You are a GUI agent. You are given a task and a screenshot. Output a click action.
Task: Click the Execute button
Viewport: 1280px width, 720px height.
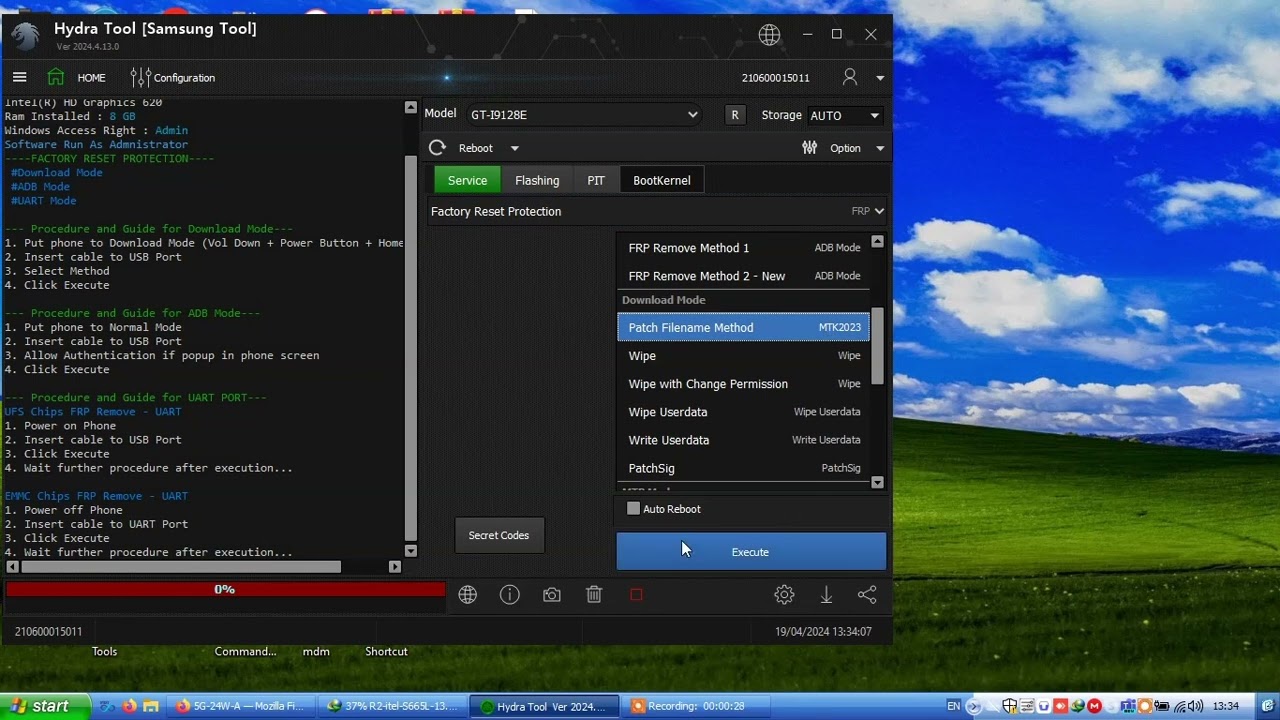(751, 552)
